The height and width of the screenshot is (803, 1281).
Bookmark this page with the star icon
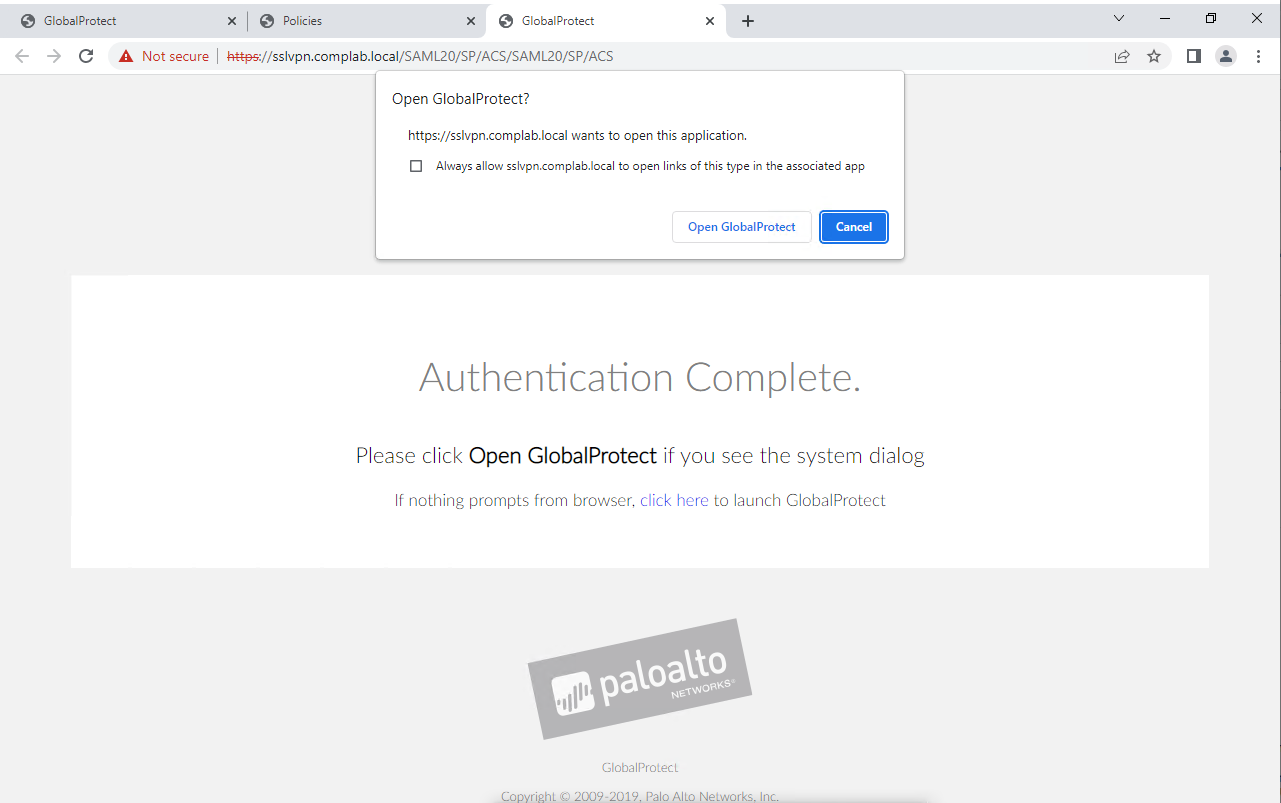(1155, 56)
